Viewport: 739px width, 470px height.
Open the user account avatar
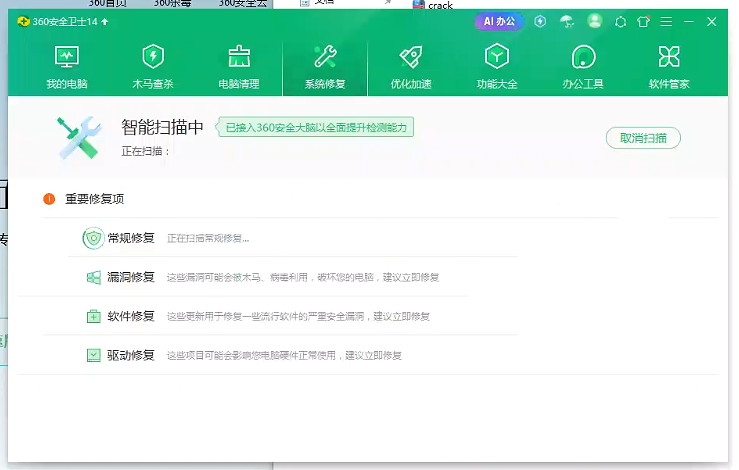click(595, 21)
